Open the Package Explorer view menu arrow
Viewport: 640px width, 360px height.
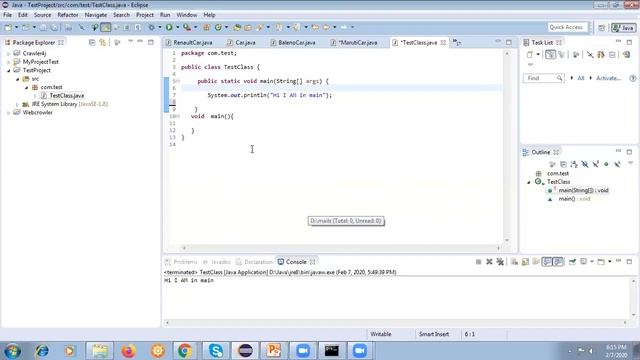(130, 42)
